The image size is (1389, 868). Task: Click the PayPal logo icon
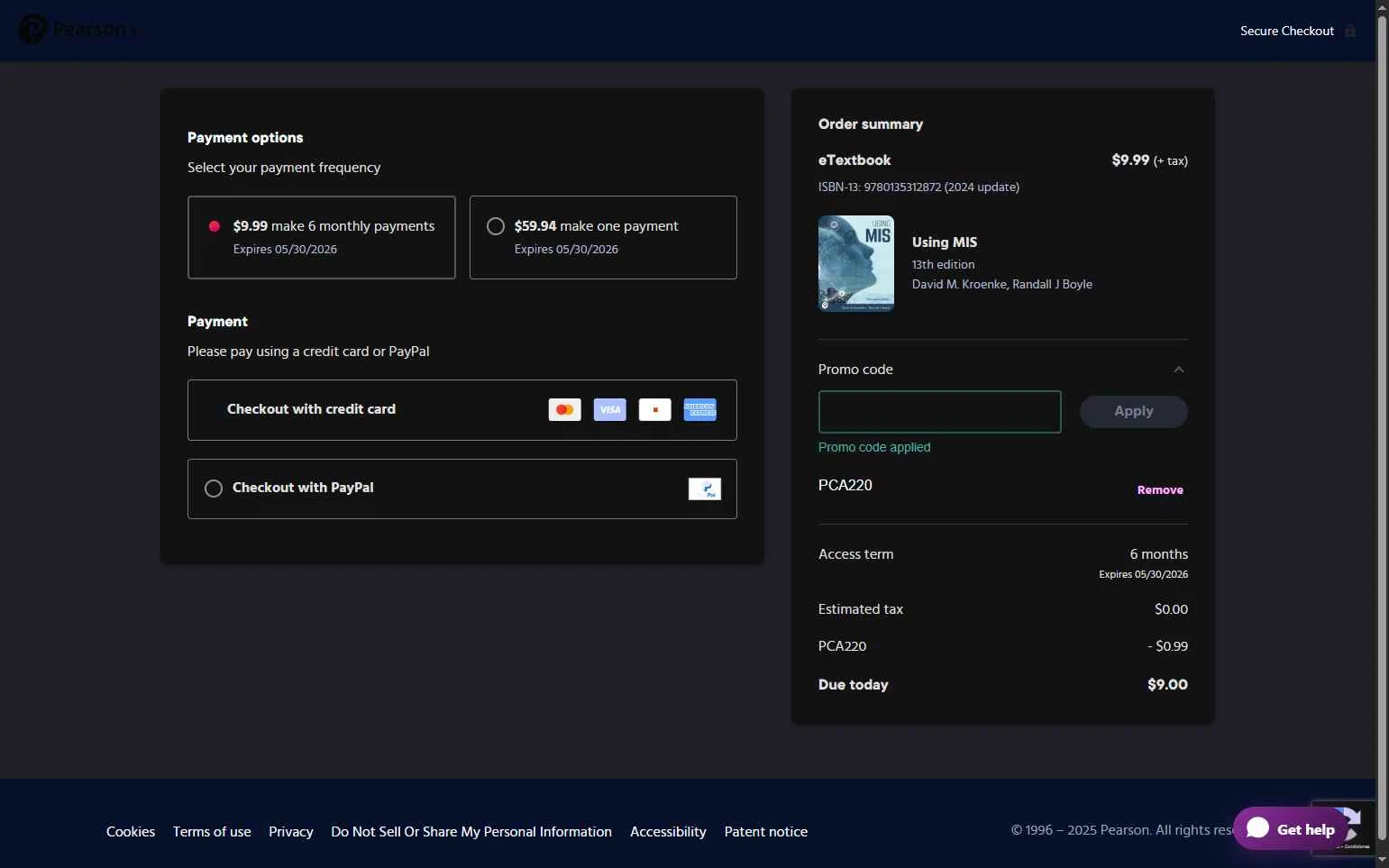(705, 489)
